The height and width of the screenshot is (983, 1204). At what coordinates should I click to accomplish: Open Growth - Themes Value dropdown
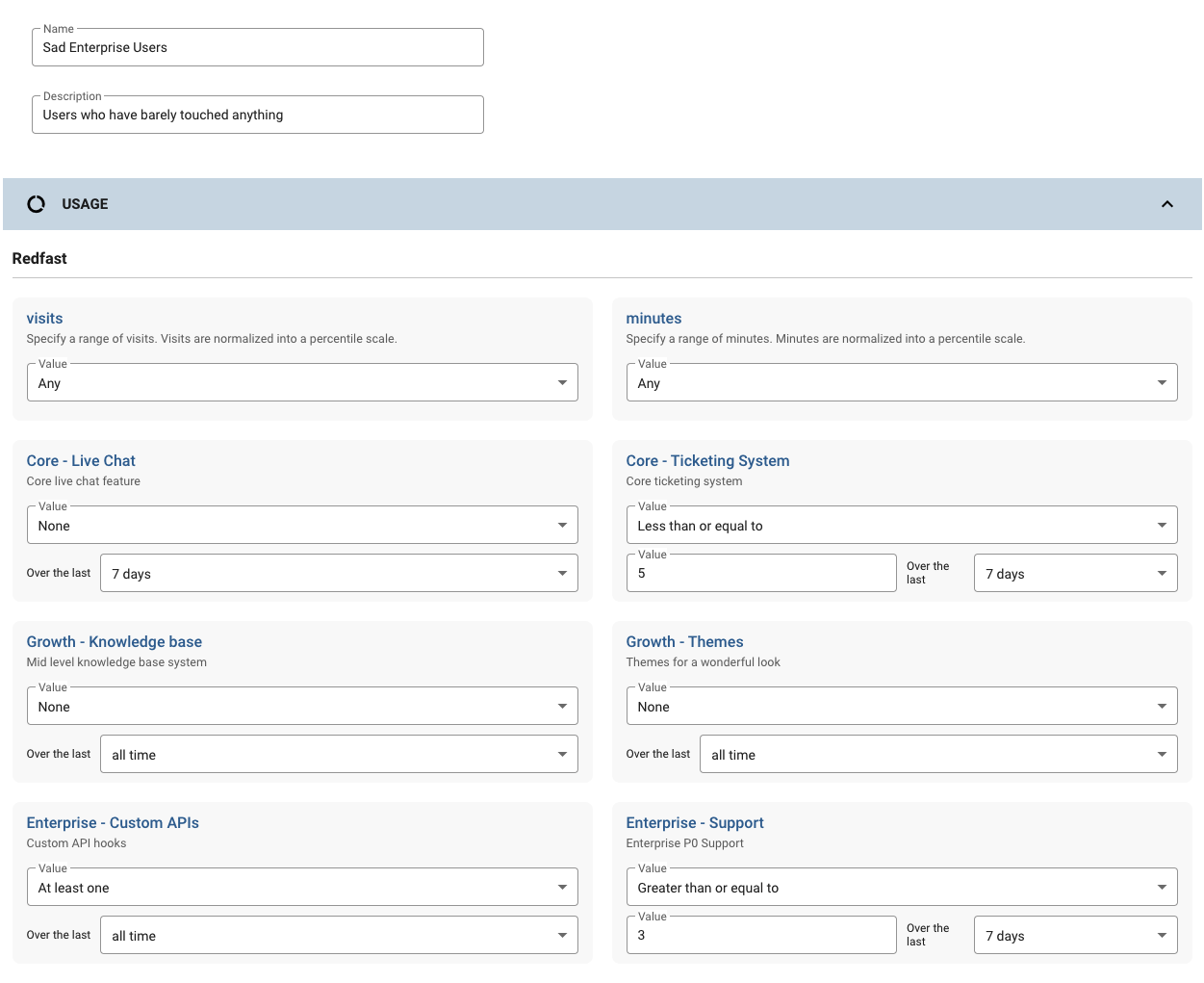[902, 706]
